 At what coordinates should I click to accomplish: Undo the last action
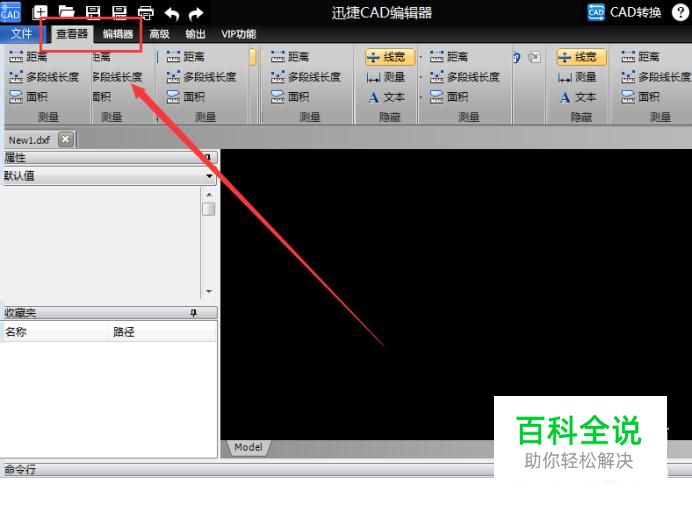pyautogui.click(x=172, y=14)
